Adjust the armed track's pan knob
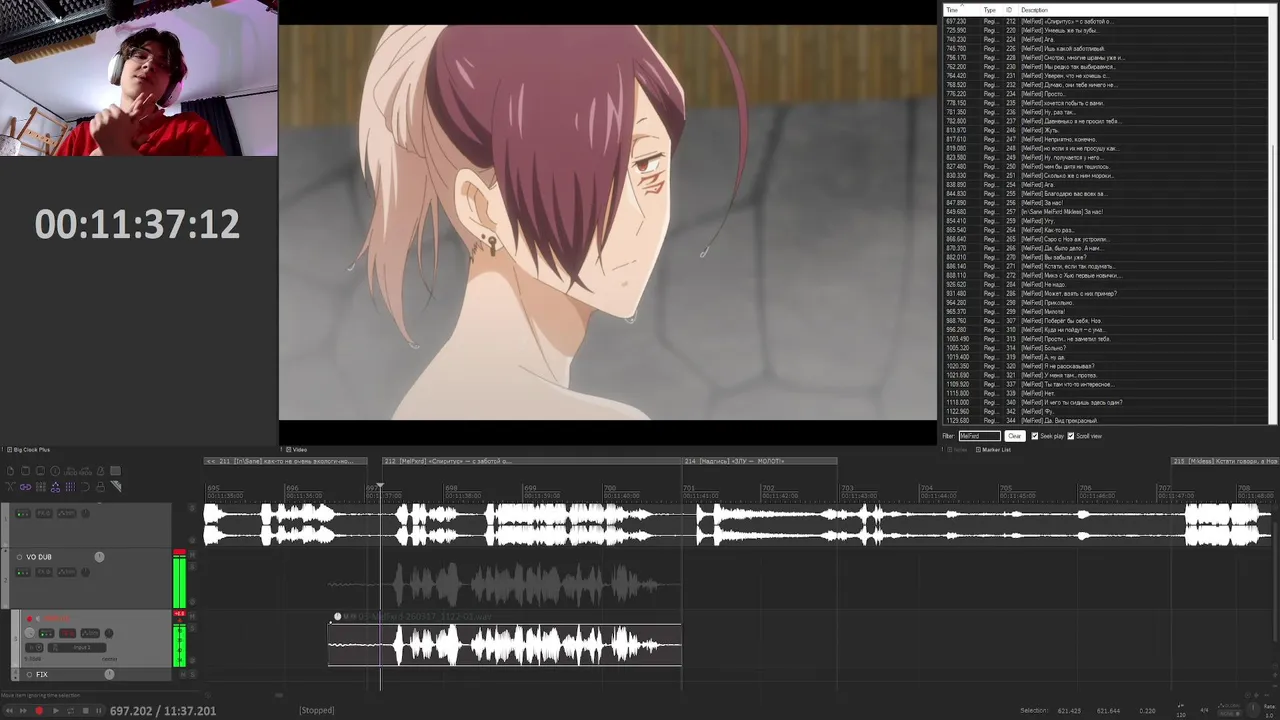The height and width of the screenshot is (720, 1280). tap(109, 633)
